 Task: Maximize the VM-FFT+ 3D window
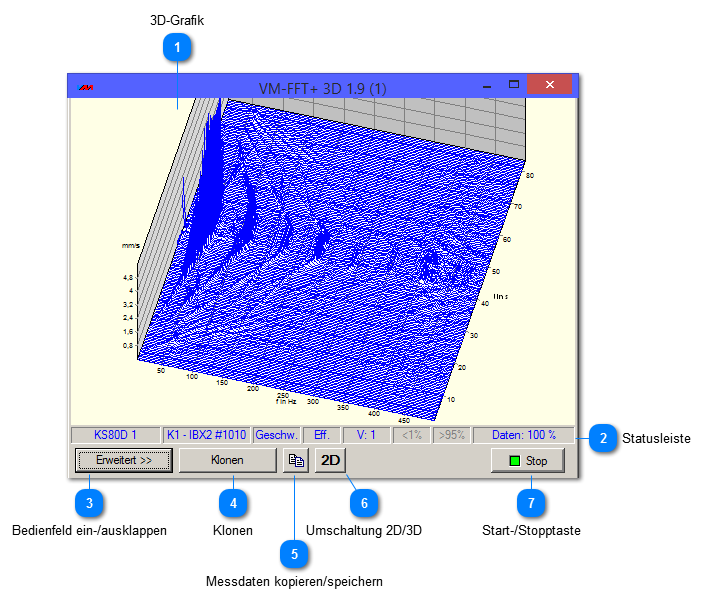point(514,86)
